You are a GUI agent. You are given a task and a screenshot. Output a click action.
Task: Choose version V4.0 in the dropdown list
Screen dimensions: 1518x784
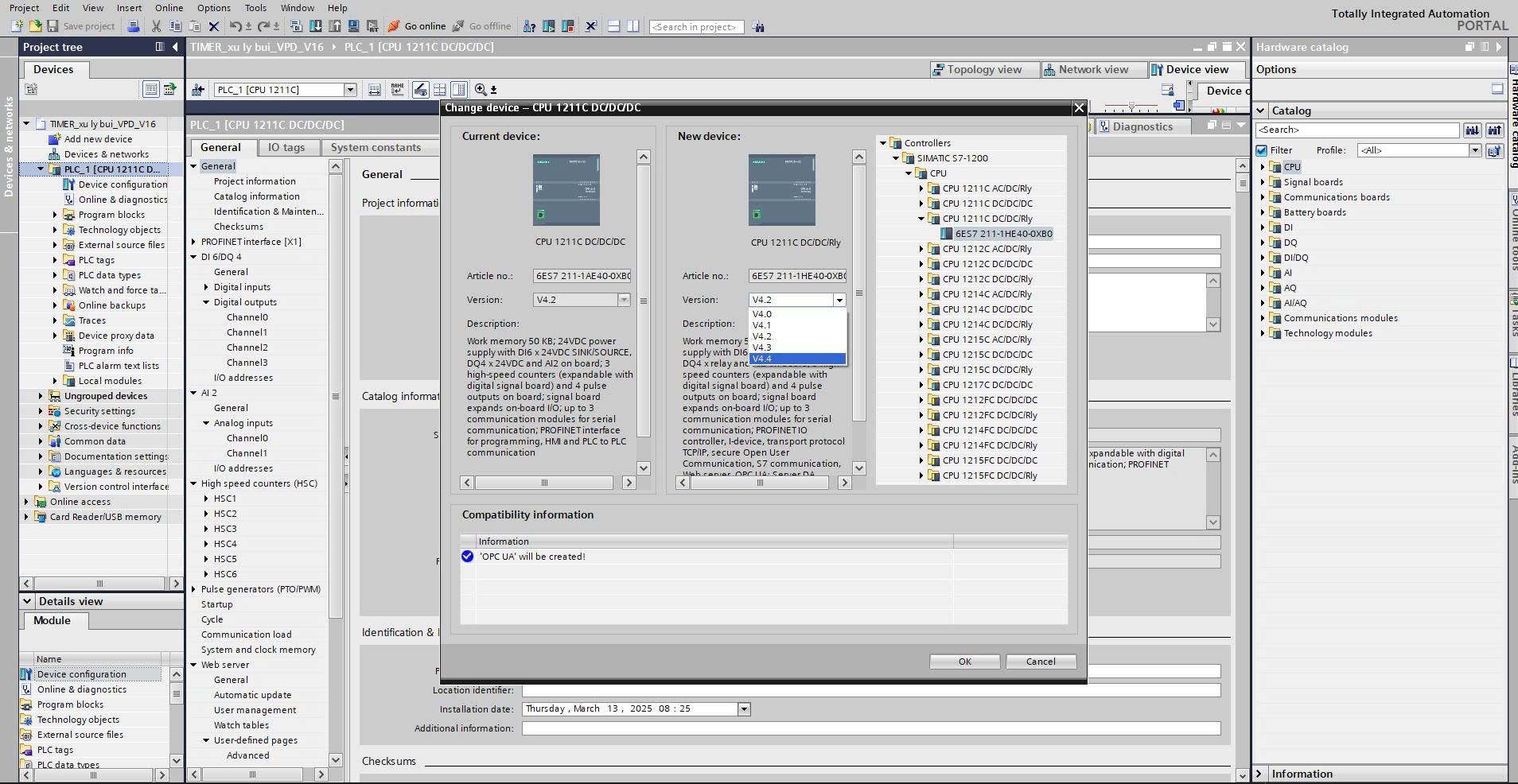pyautogui.click(x=796, y=314)
